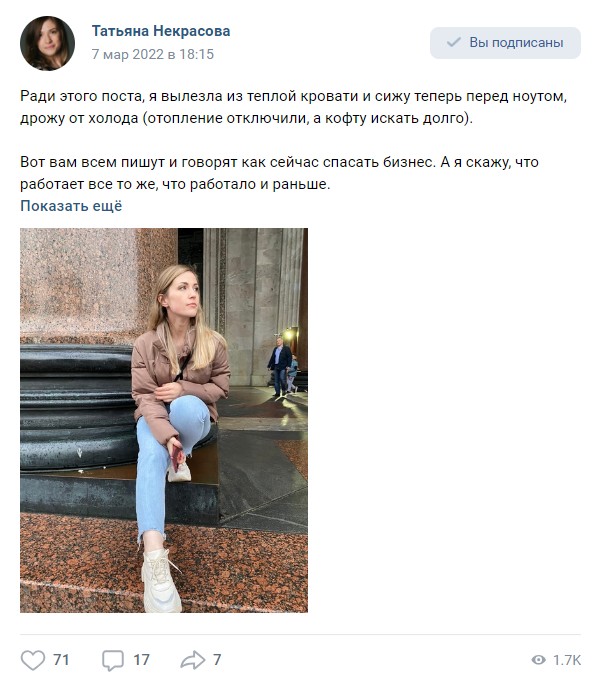Click the paragraph starting with Вот вам всем
Screen dimensions: 601x682
pyautogui.click(x=280, y=173)
